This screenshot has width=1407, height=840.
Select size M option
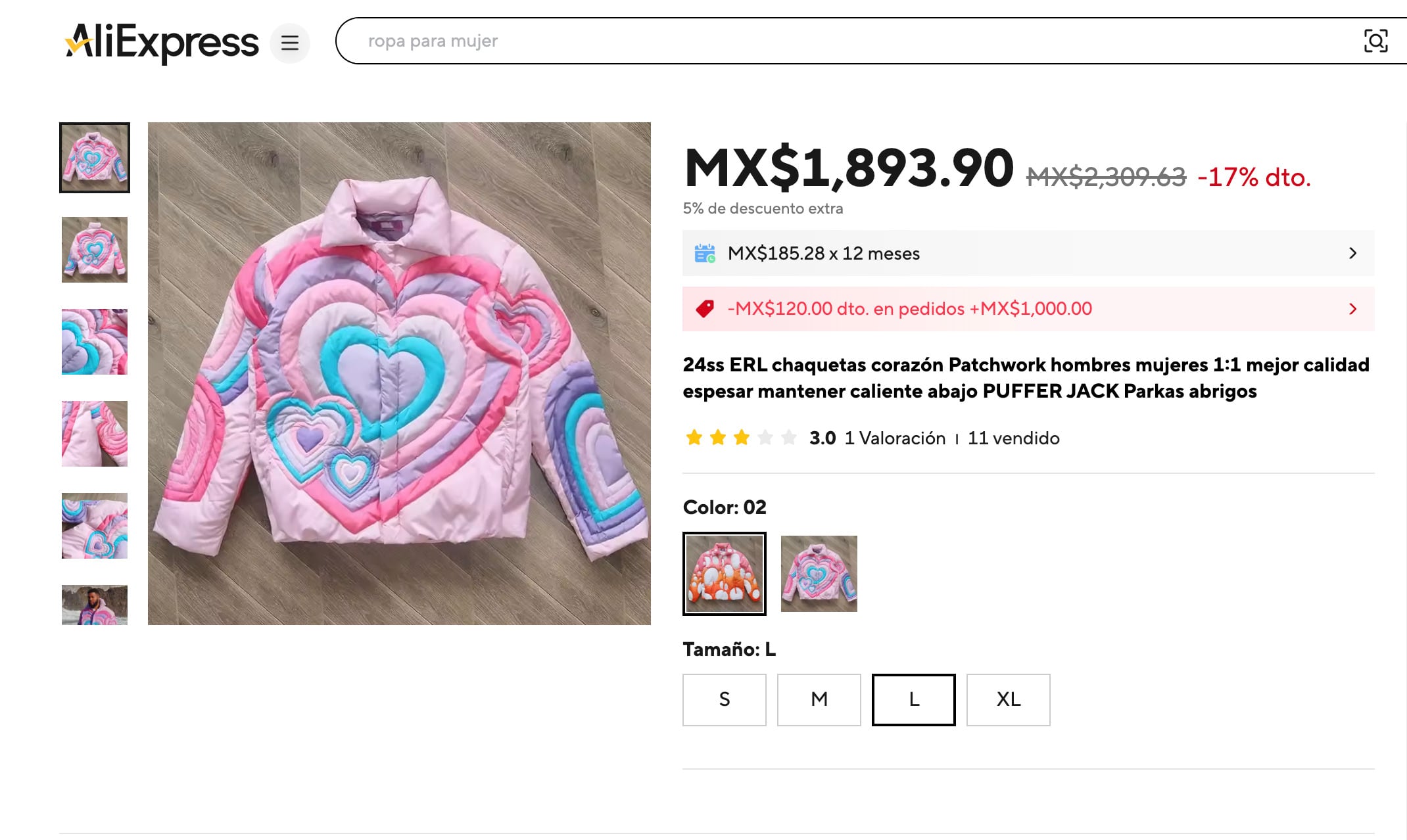[x=819, y=699]
